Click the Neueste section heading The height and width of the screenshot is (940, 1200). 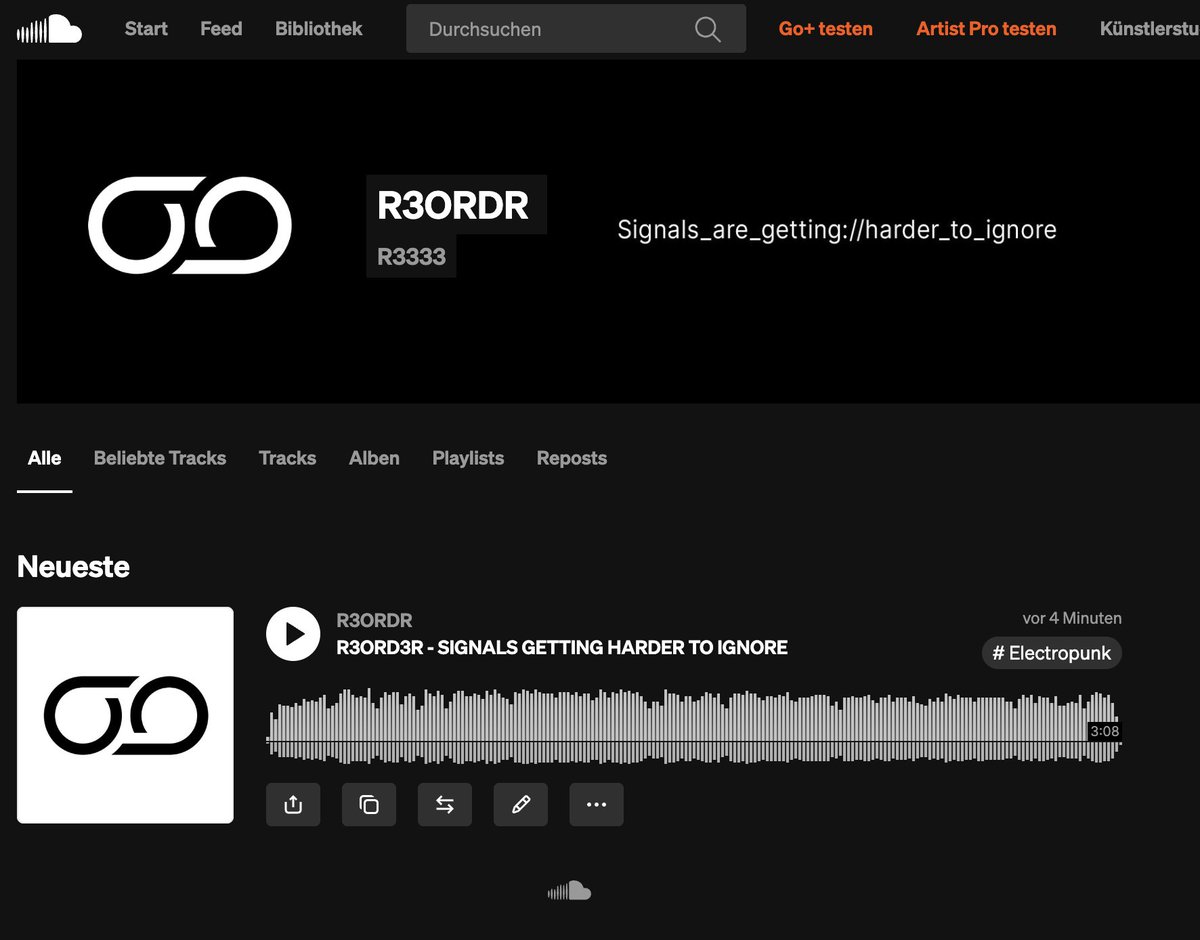pos(73,567)
